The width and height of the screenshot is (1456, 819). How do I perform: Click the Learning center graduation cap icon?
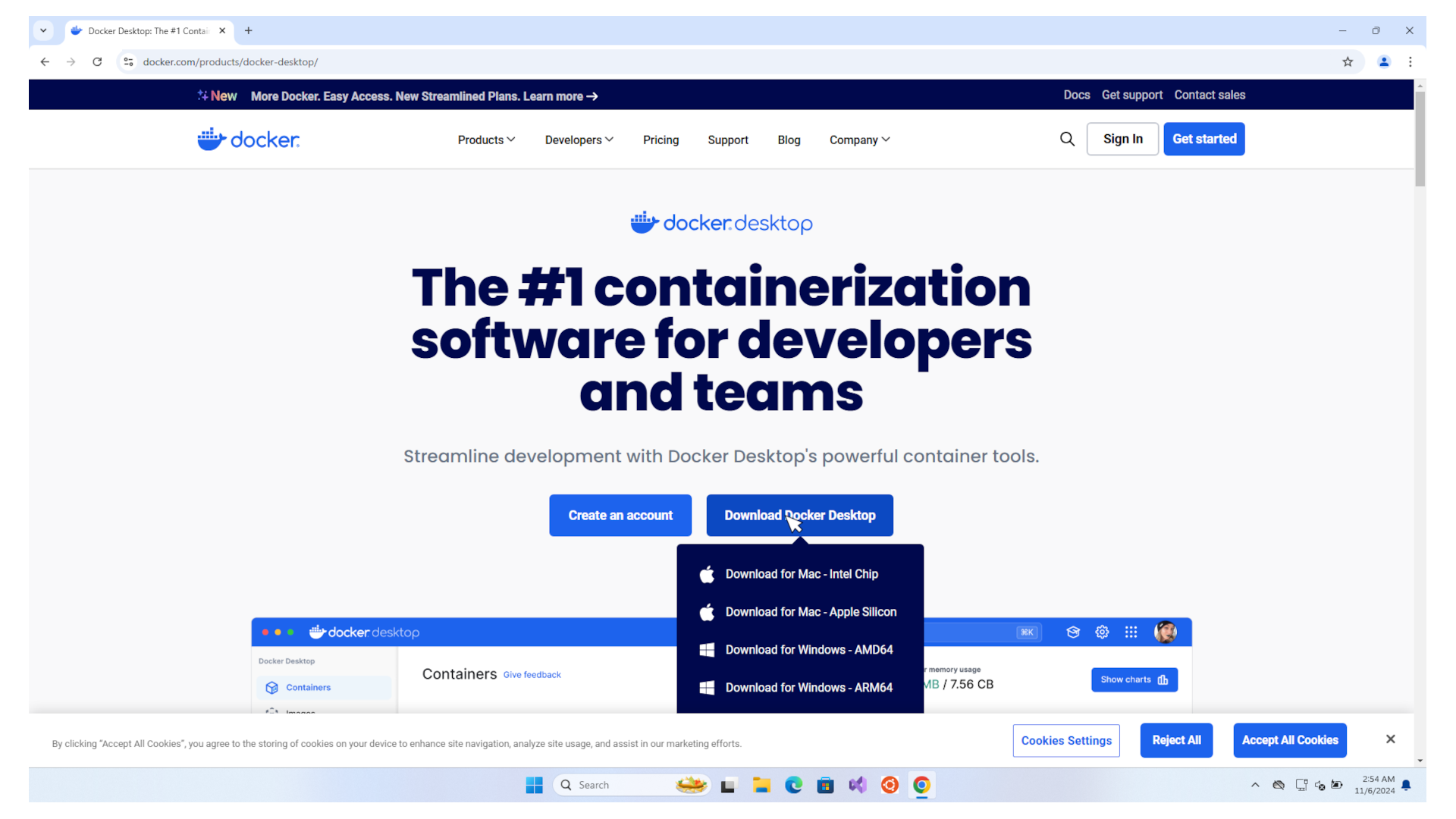click(1073, 632)
